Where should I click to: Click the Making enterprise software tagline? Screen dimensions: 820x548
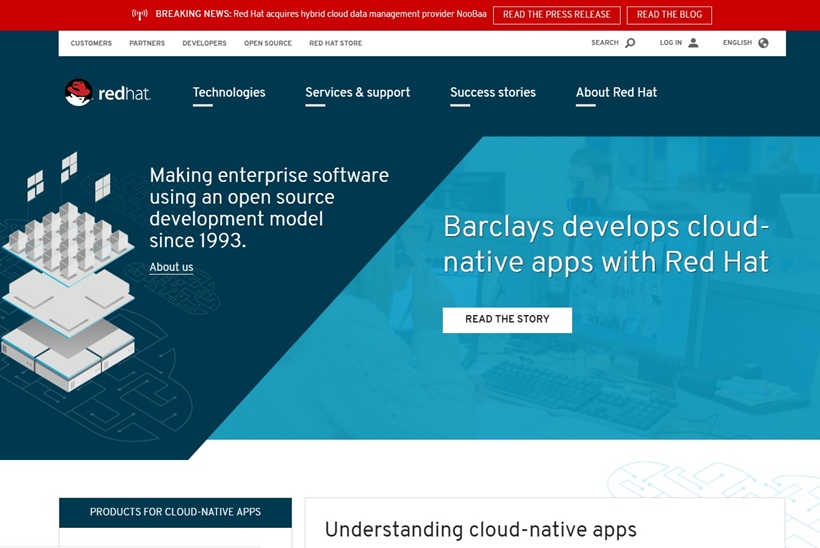269,208
